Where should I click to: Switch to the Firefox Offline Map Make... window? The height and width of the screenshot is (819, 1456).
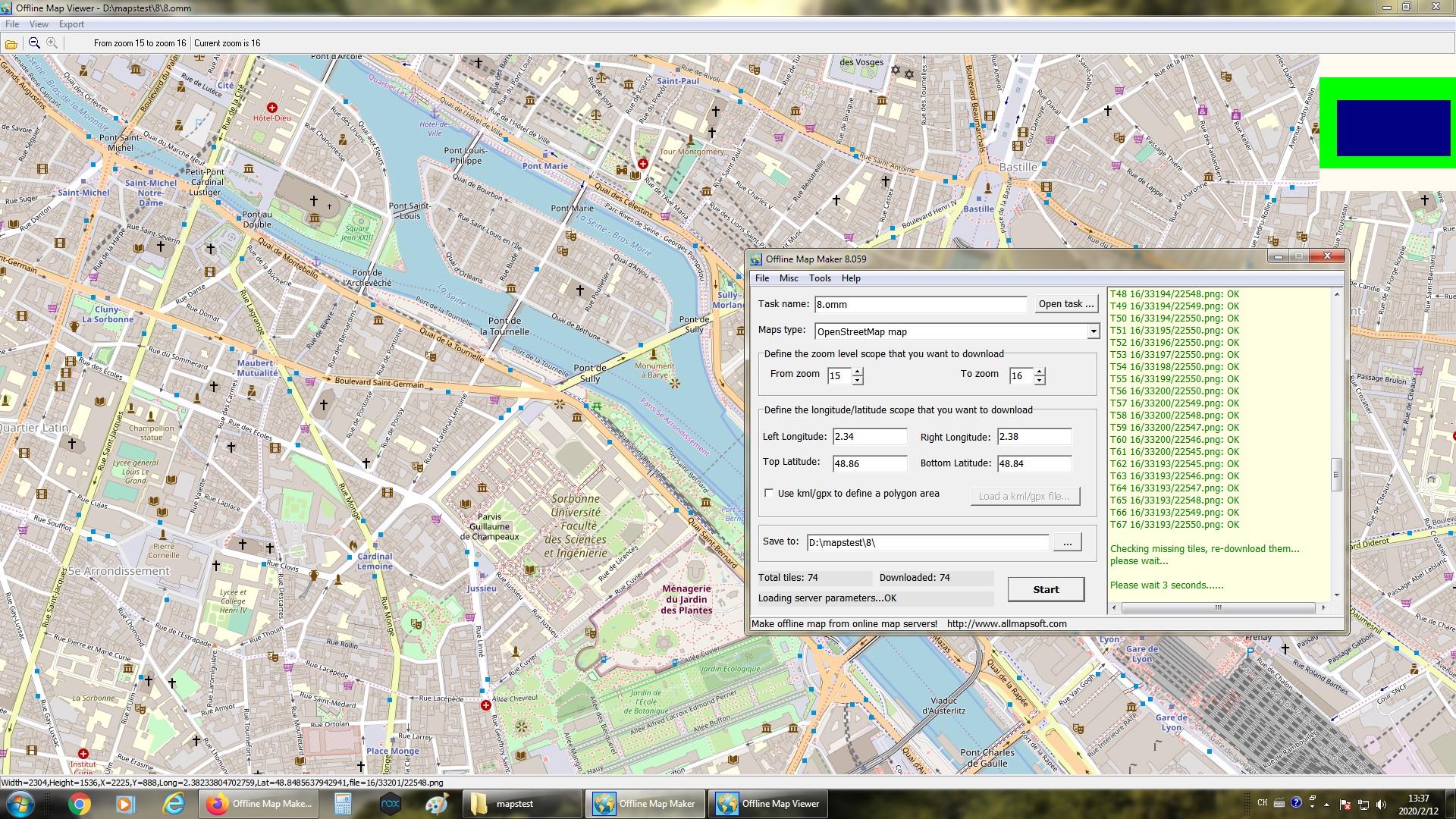(259, 804)
